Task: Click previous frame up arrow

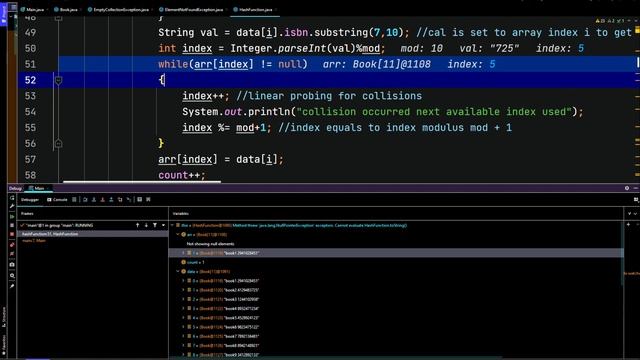Action: 138,225
